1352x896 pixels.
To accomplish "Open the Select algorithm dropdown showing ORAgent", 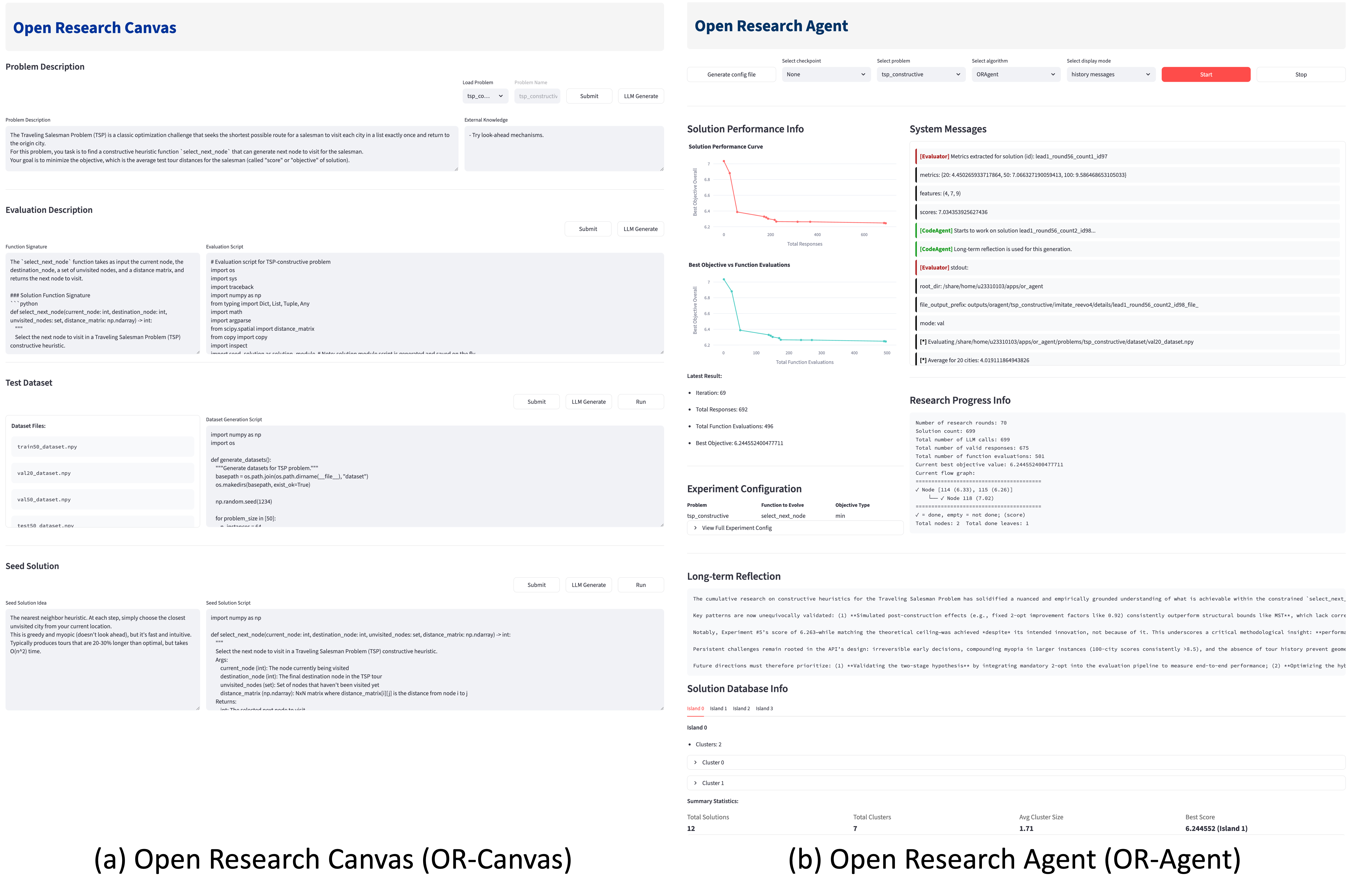I will tap(1016, 74).
